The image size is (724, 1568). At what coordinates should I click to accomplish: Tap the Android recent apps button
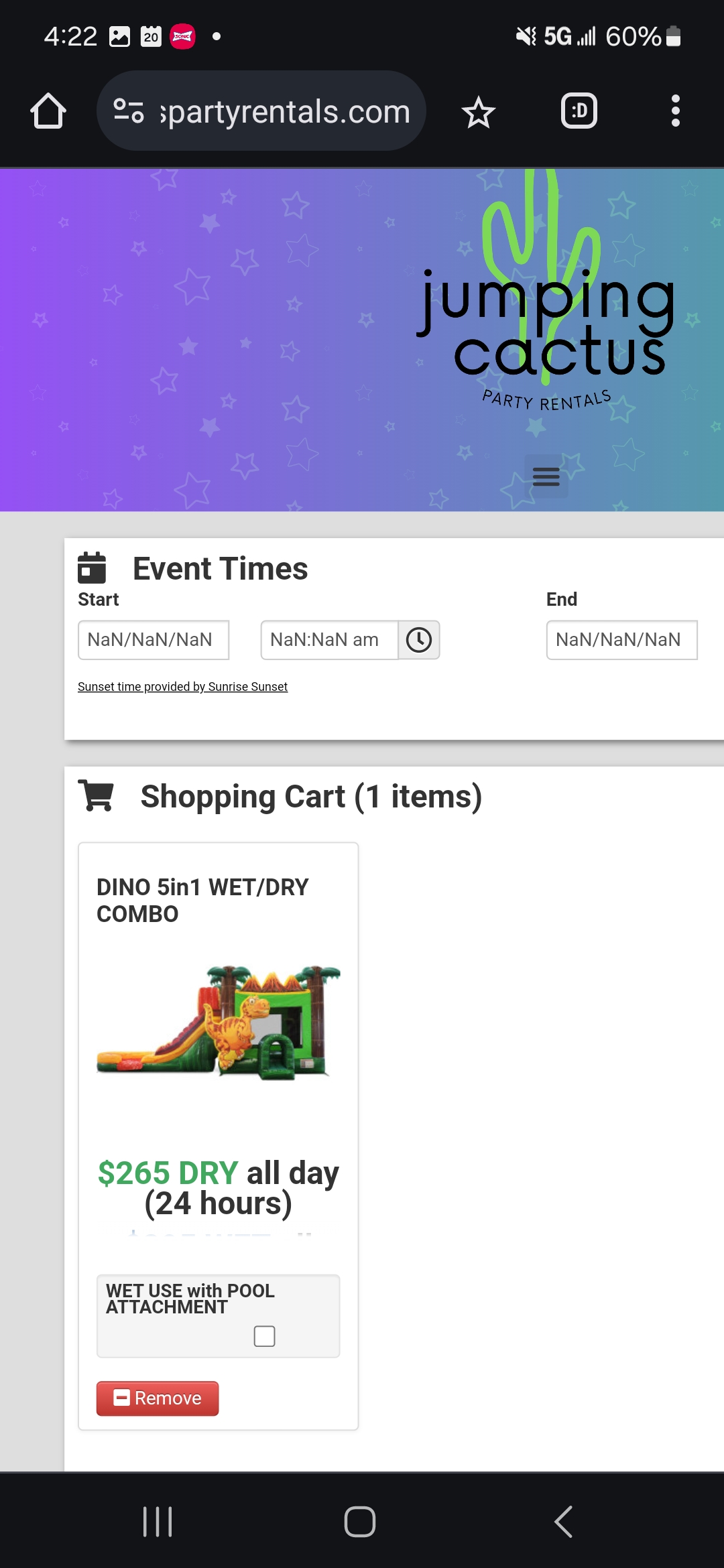coord(158,1522)
